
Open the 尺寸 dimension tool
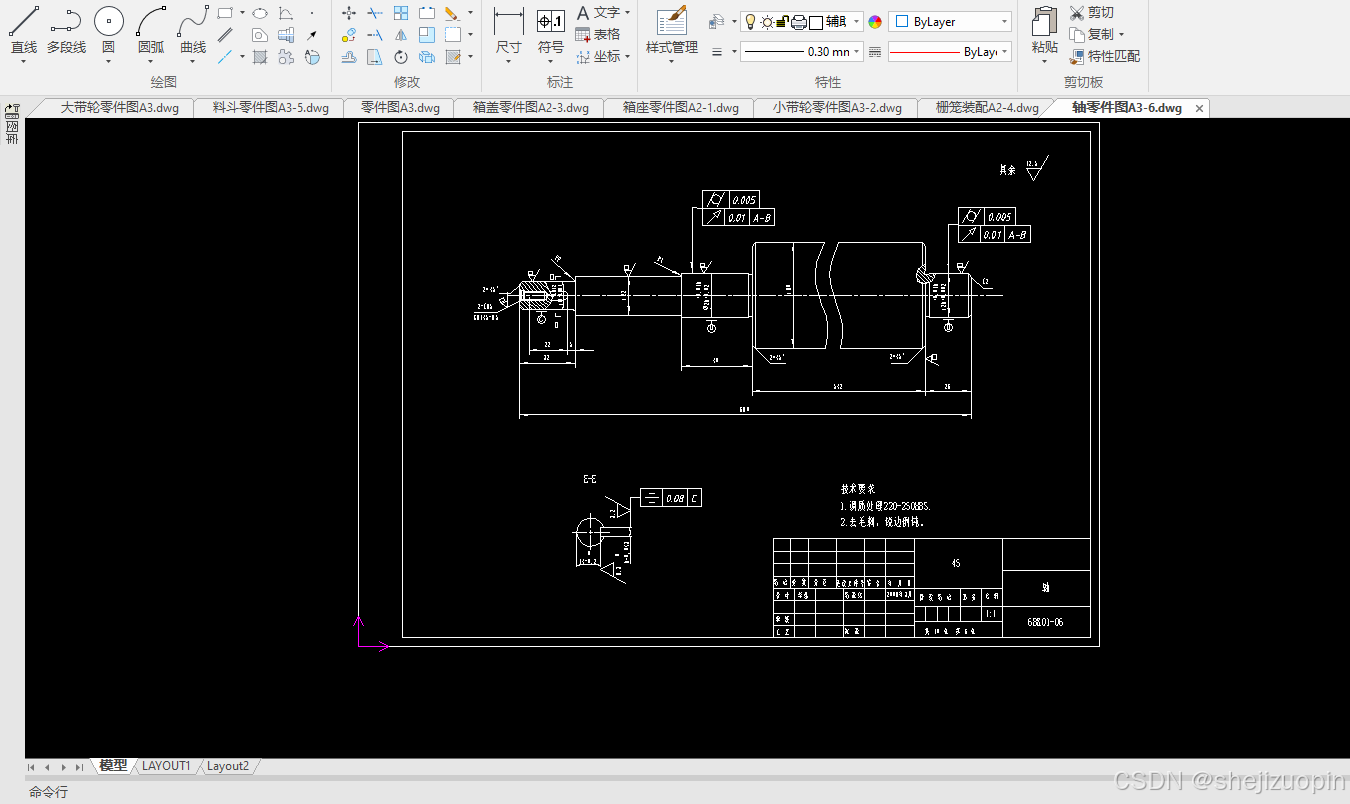point(509,32)
